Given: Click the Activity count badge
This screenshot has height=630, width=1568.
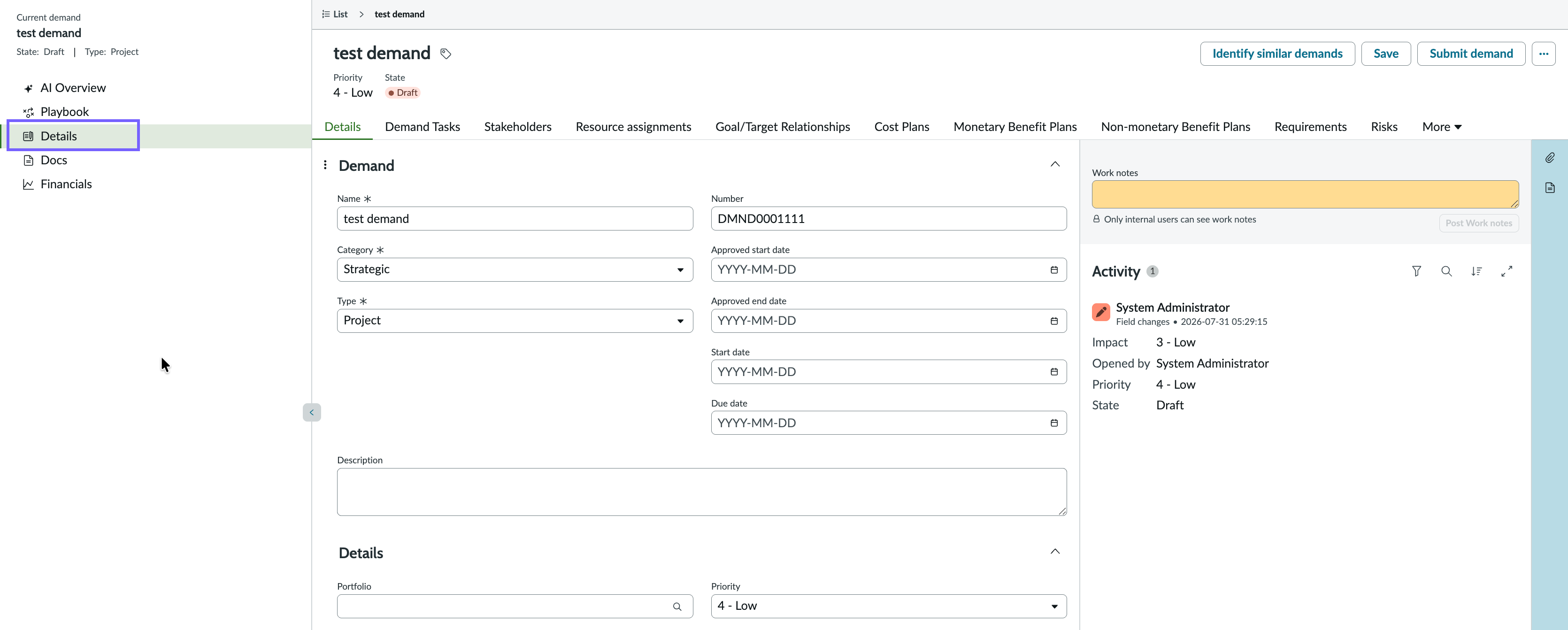Looking at the screenshot, I should (x=1152, y=271).
